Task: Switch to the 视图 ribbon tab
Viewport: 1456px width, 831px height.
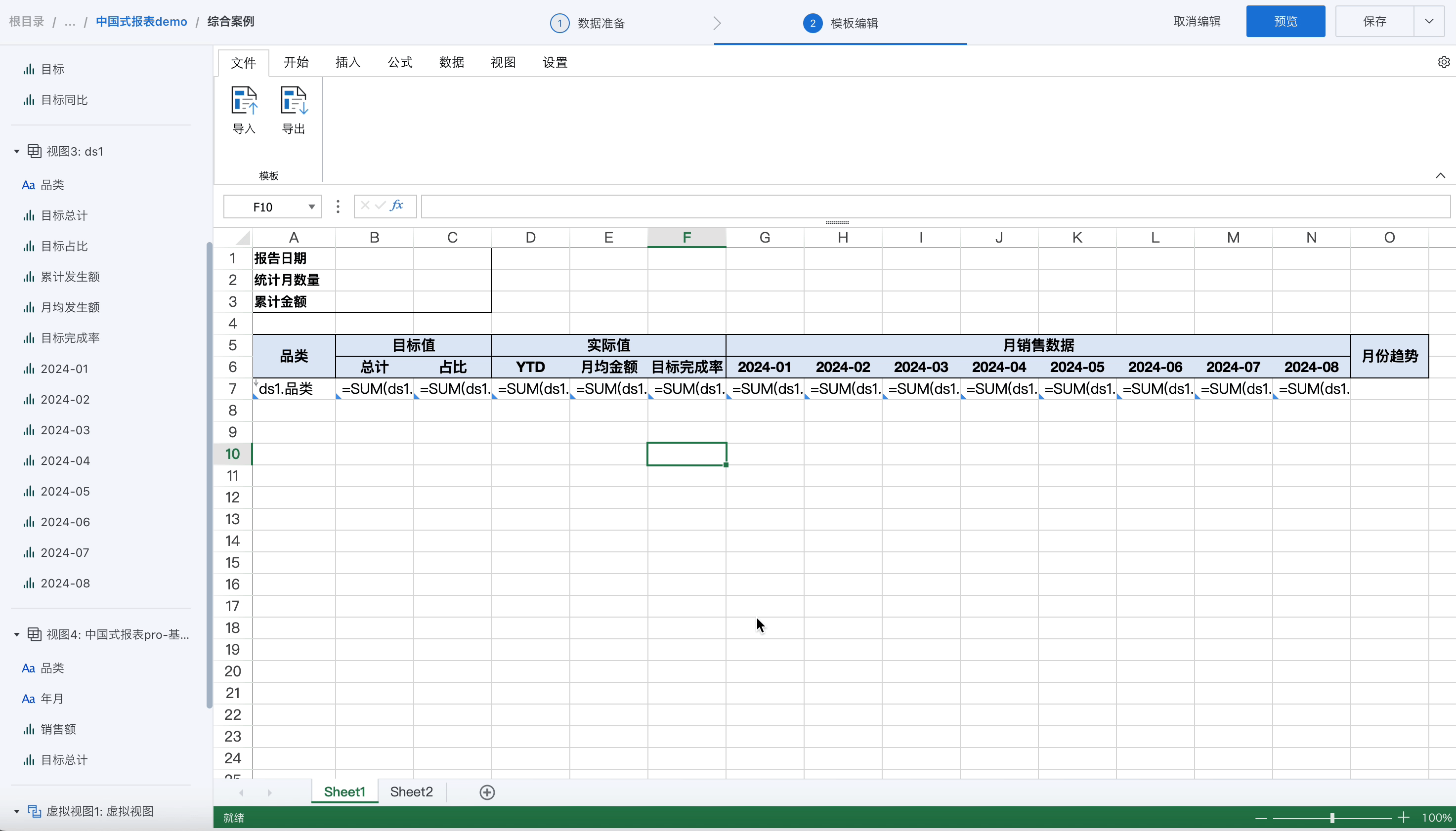Action: click(504, 62)
